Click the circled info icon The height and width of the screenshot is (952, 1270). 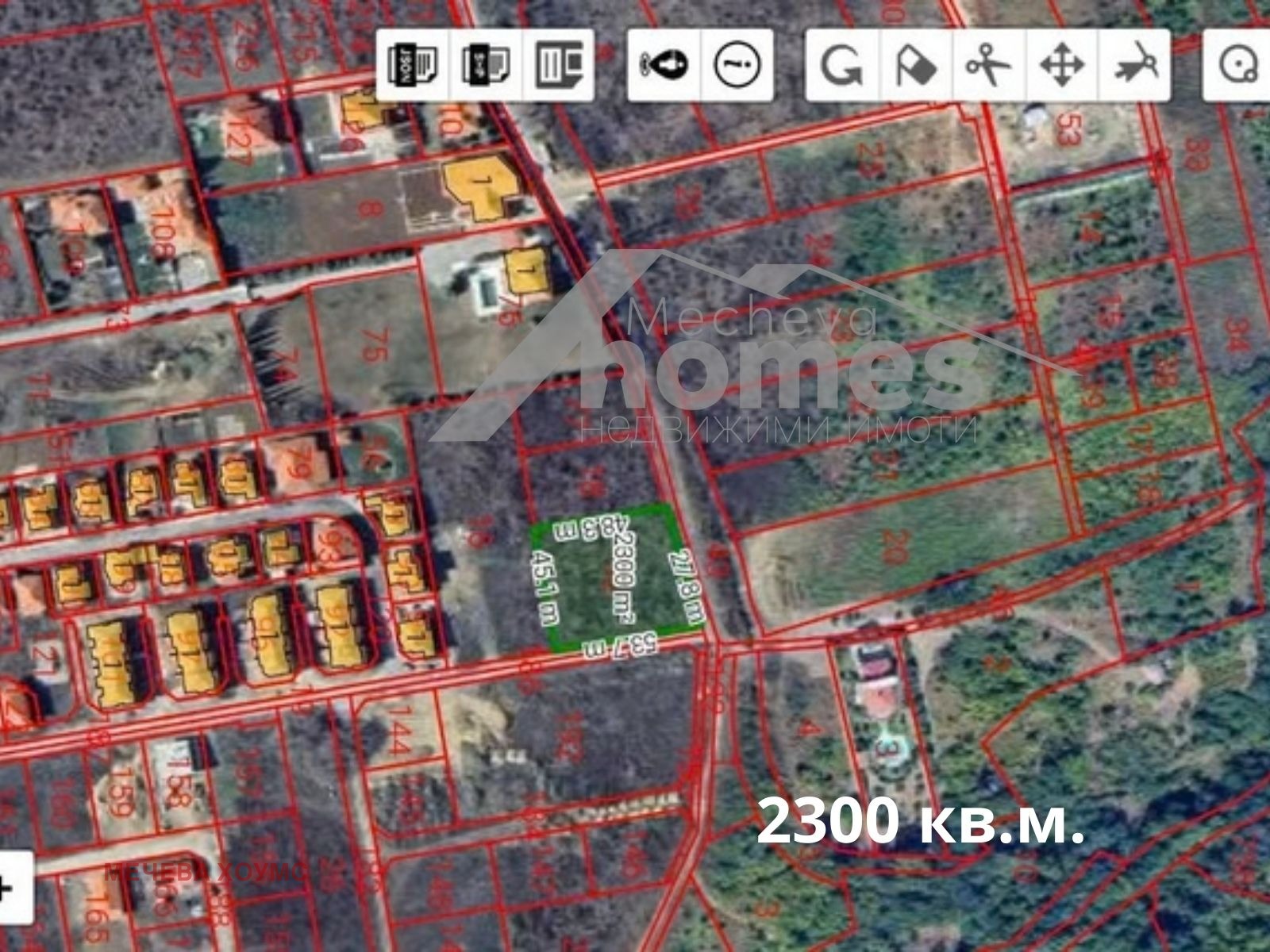point(737,65)
